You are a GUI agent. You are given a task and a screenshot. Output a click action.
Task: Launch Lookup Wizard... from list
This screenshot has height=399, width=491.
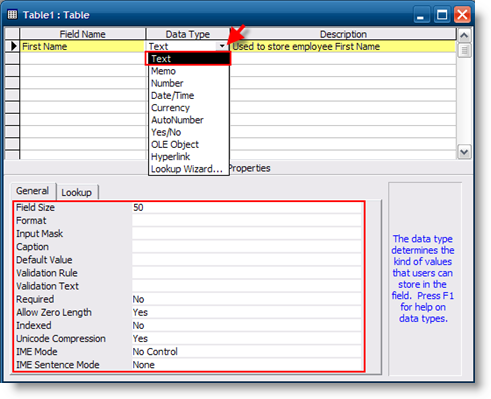[189, 169]
